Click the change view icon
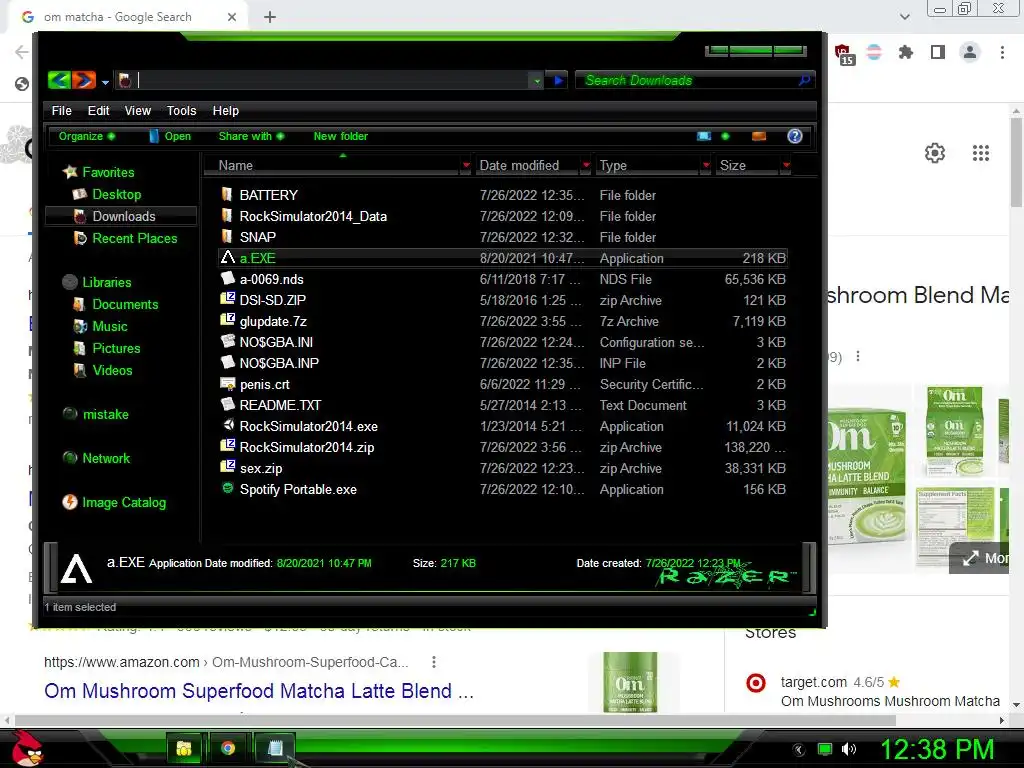This screenshot has width=1024, height=768. 704,136
